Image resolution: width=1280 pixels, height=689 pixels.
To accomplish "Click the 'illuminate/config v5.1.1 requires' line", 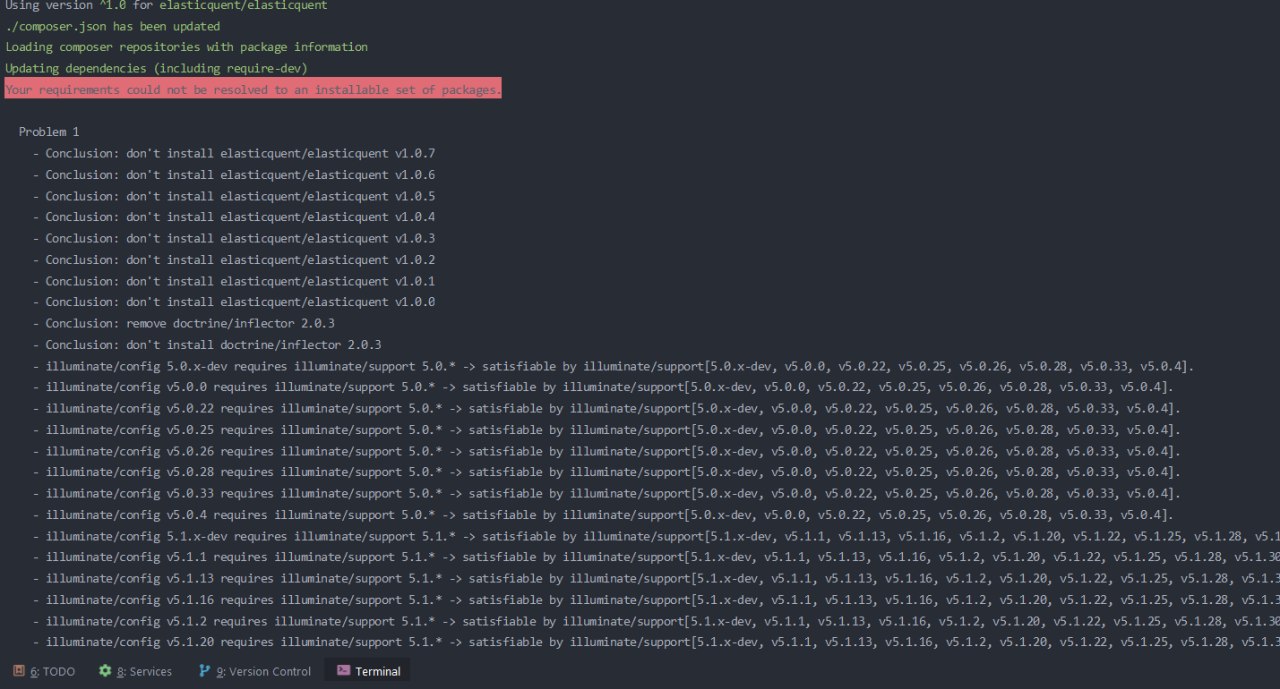I will [x=656, y=557].
